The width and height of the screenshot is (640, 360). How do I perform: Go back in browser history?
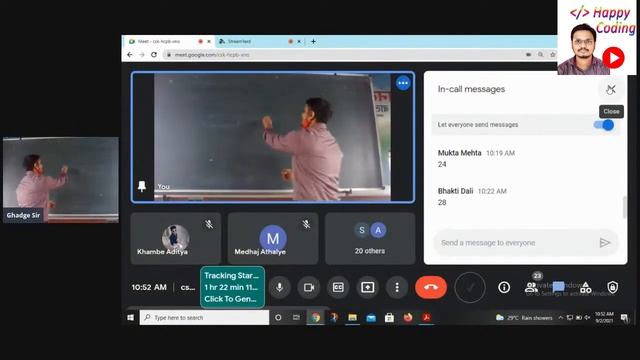(130, 54)
